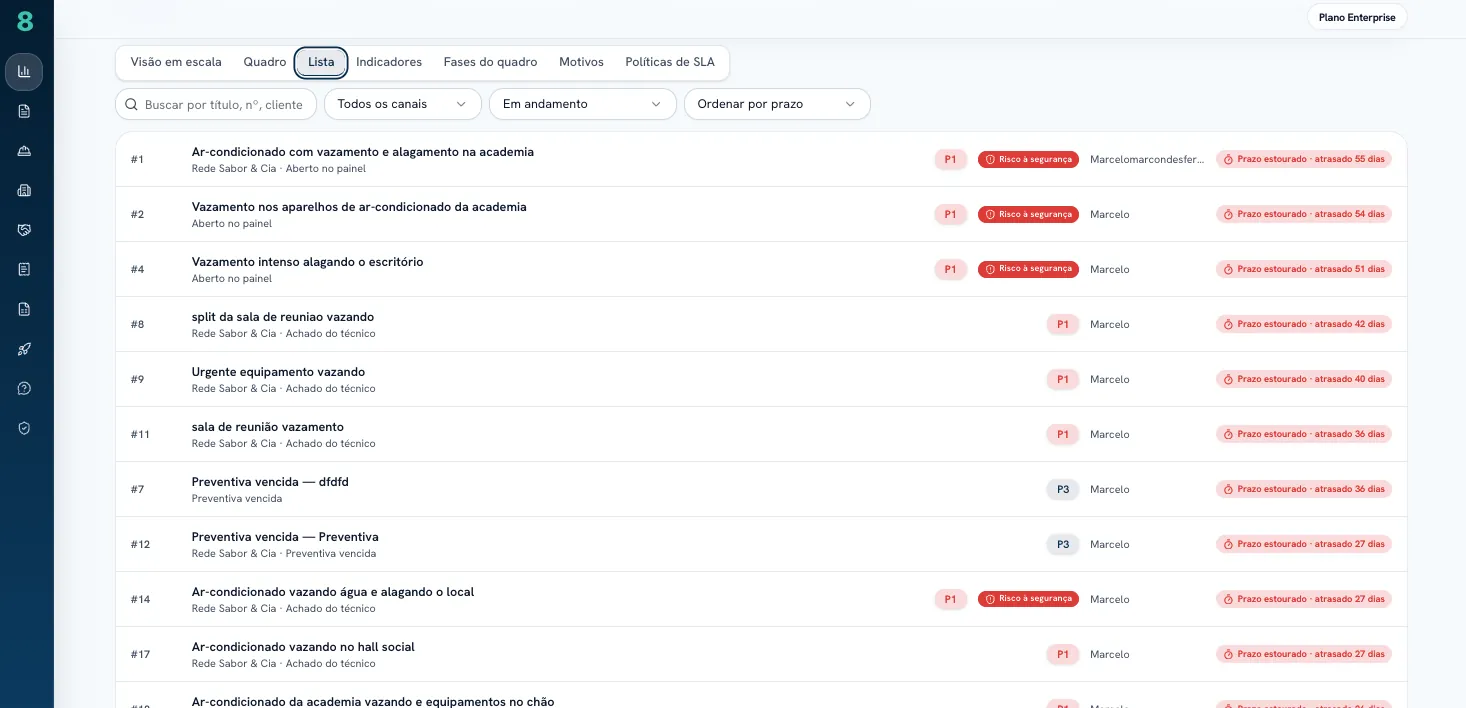Open the handshake sidebar icon
The height and width of the screenshot is (708, 1466).
(x=24, y=230)
